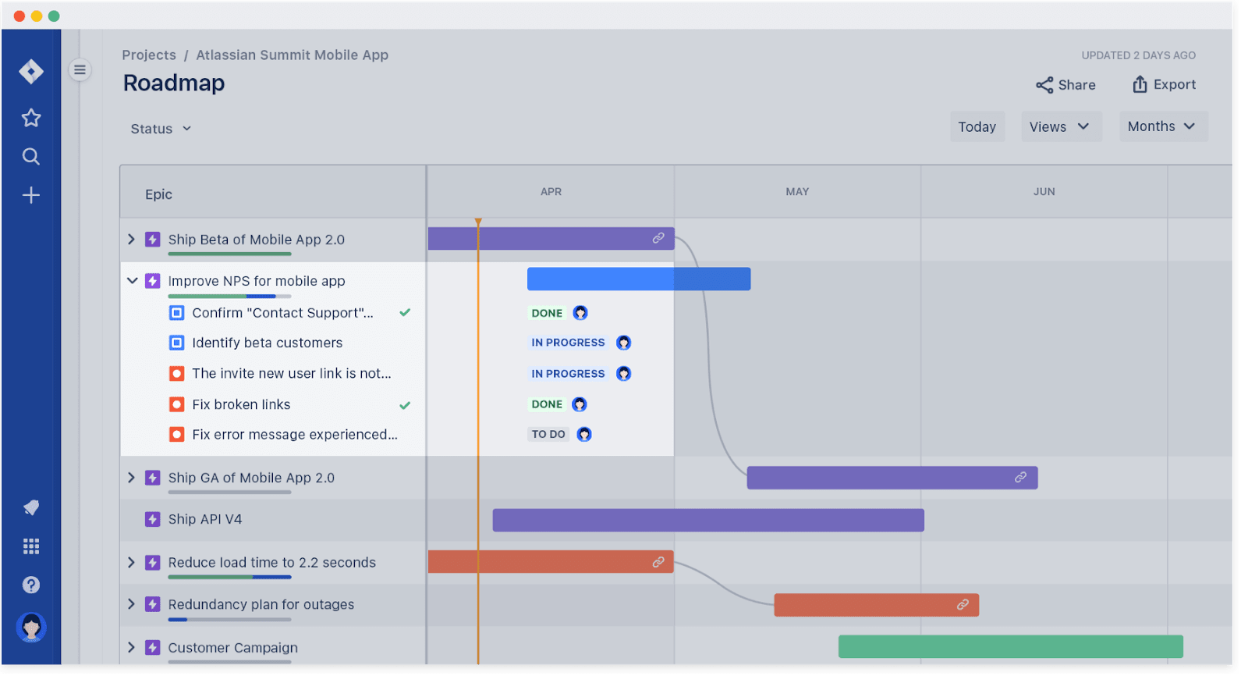The height and width of the screenshot is (674, 1239).
Task: Click the DONE status for Confirm "Contact Support"
Action: pos(547,313)
